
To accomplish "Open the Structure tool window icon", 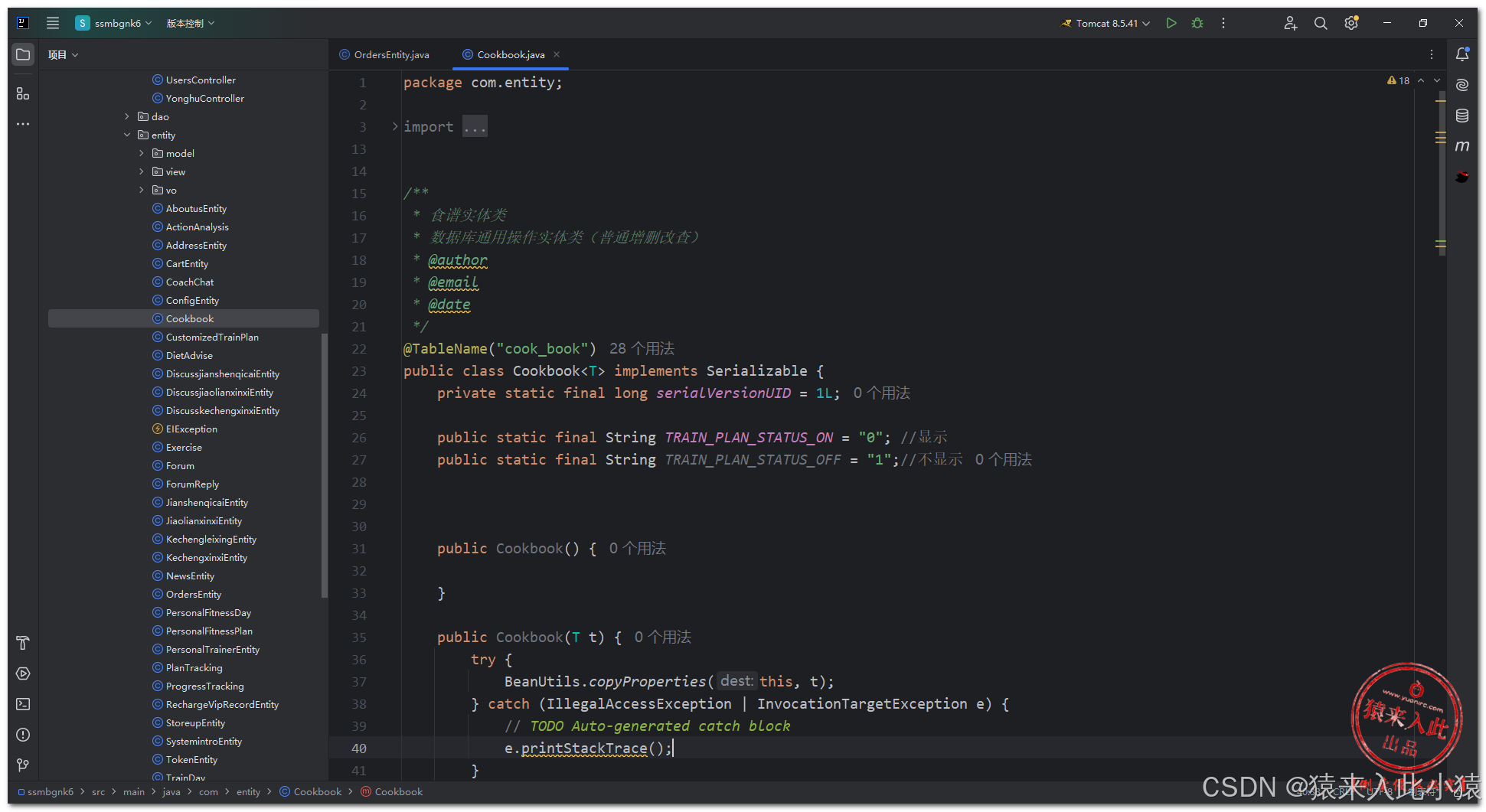I will (23, 93).
